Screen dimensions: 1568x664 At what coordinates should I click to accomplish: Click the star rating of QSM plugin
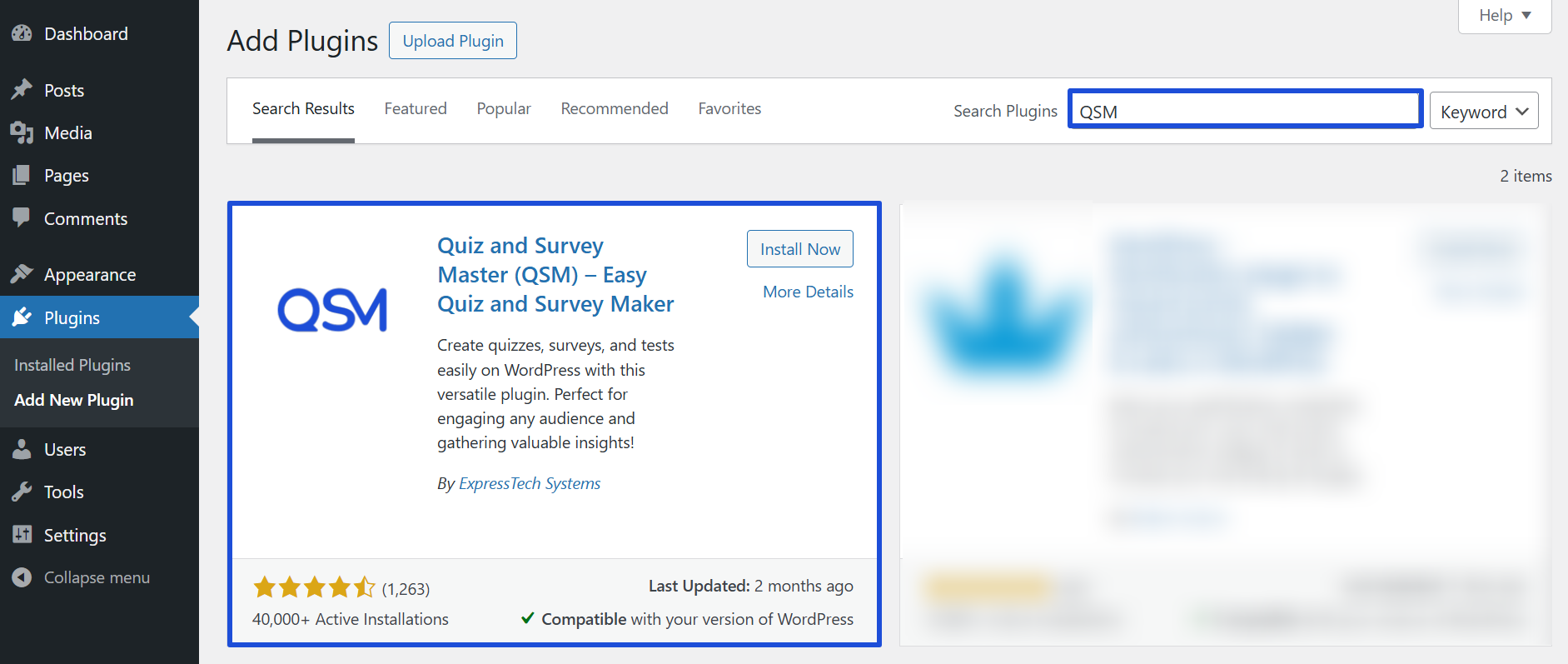[x=314, y=588]
